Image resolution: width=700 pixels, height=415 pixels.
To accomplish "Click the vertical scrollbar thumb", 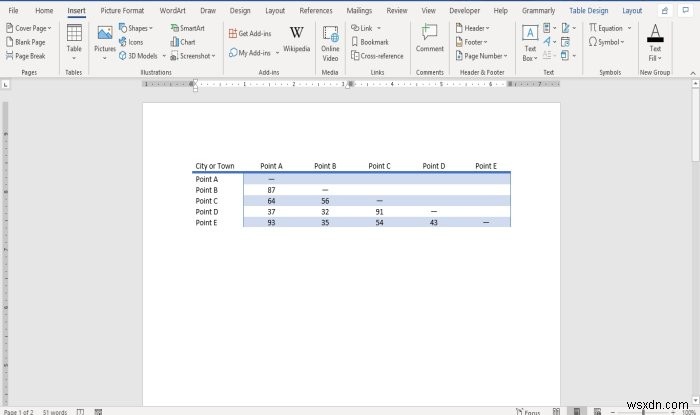I will pos(696,124).
